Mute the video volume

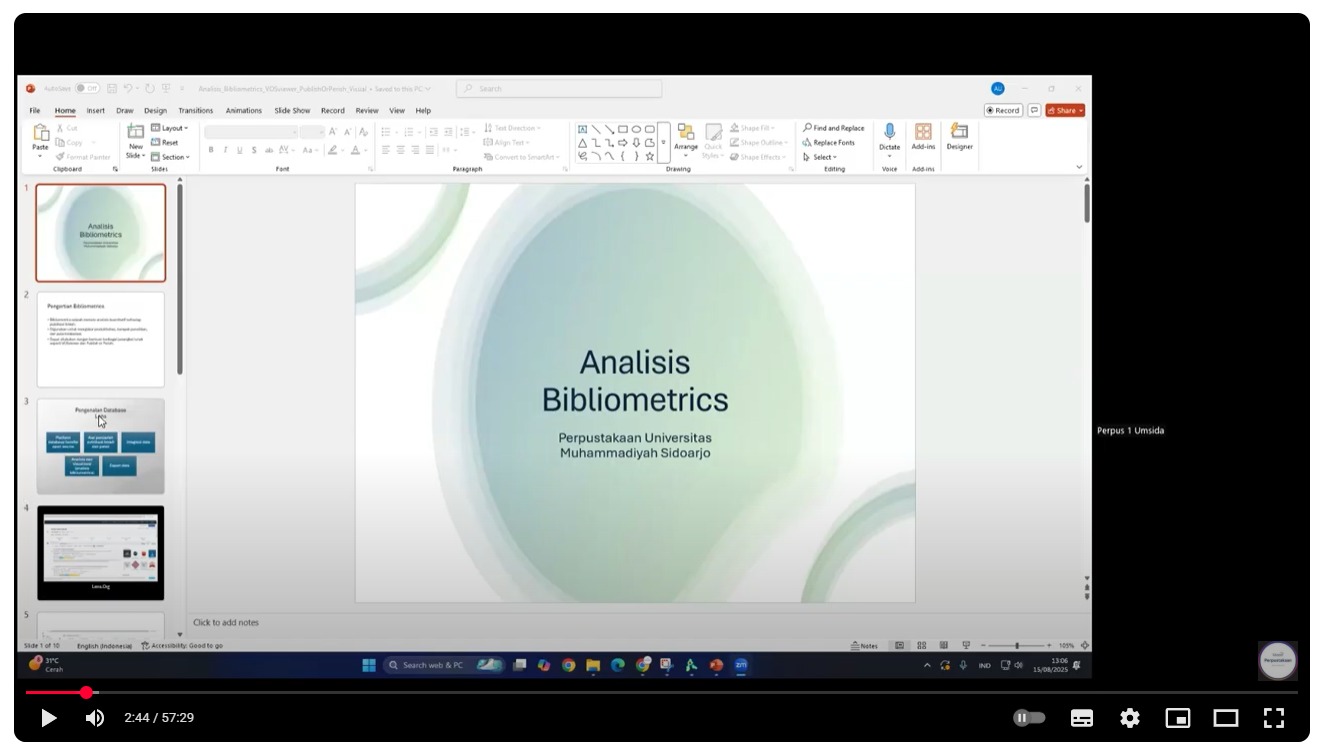(x=95, y=718)
